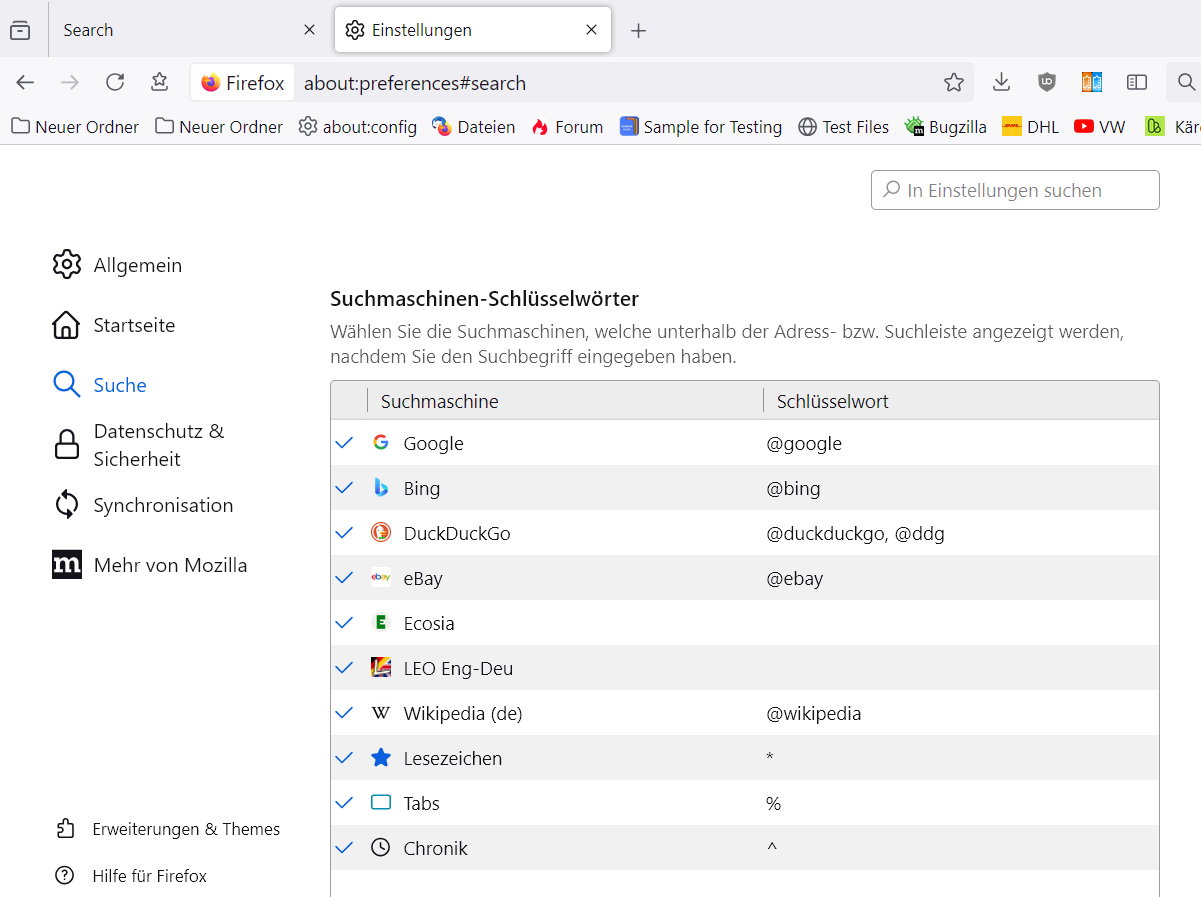
Task: Toggle the sidebar panel icon in toolbar
Action: [x=1137, y=83]
